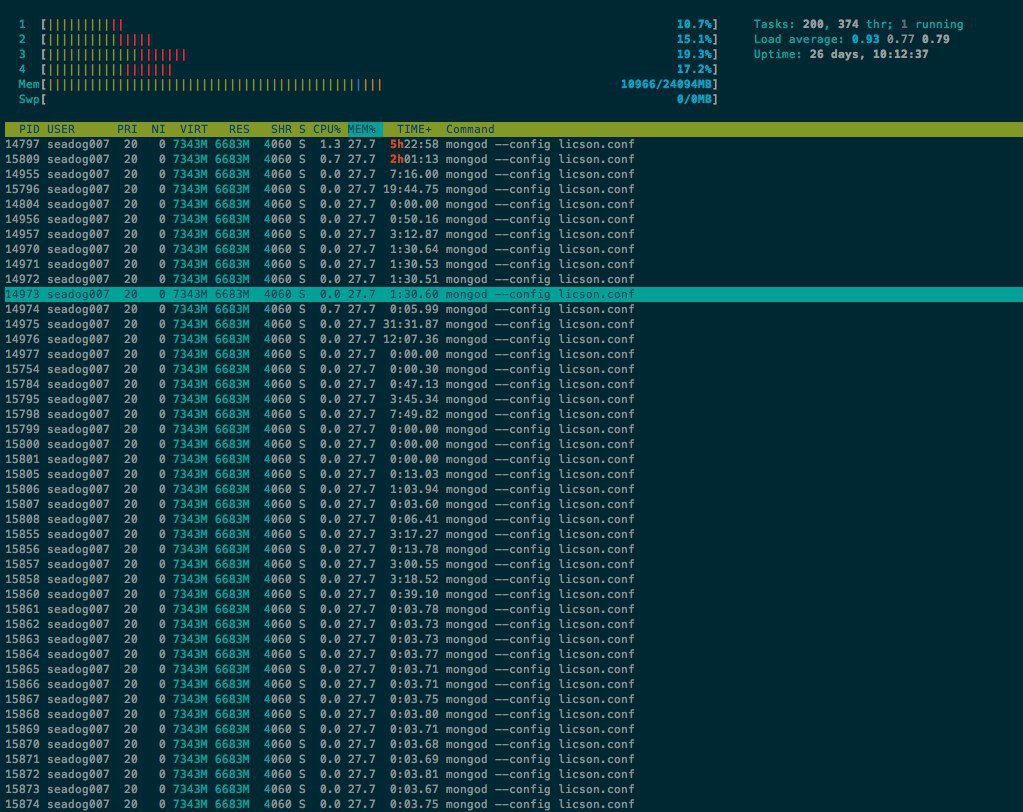Click the CPU 2 usage meter bar

pyautogui.click(x=379, y=39)
